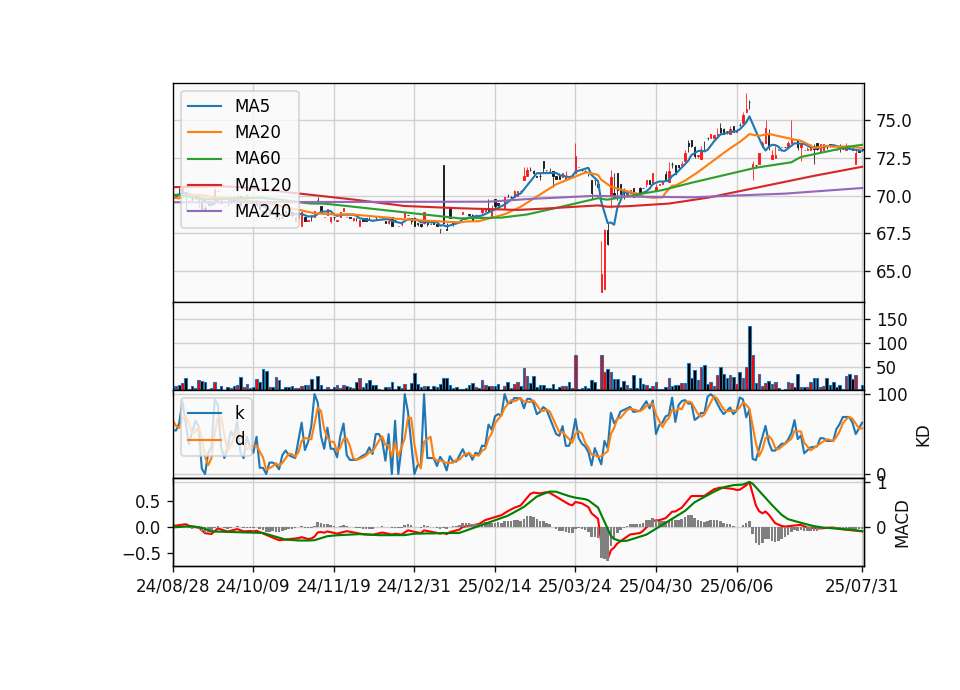Click the 72.5 price axis tick
This screenshot has width=960, height=690.
point(893,159)
